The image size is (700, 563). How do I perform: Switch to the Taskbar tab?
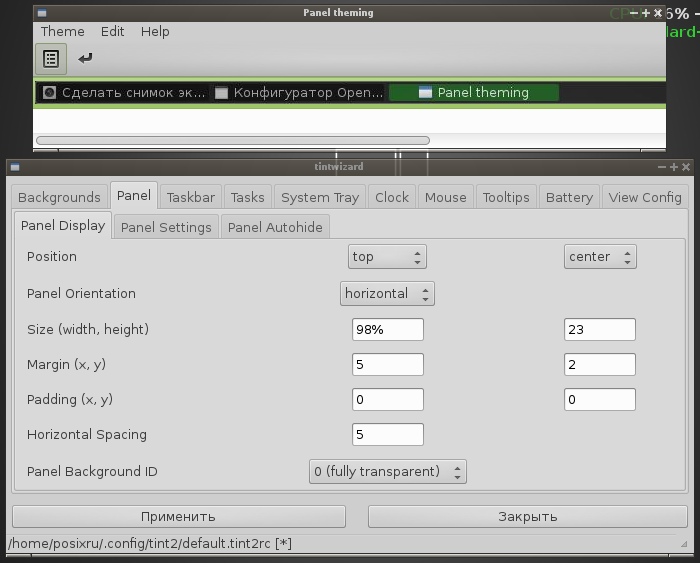(x=191, y=197)
